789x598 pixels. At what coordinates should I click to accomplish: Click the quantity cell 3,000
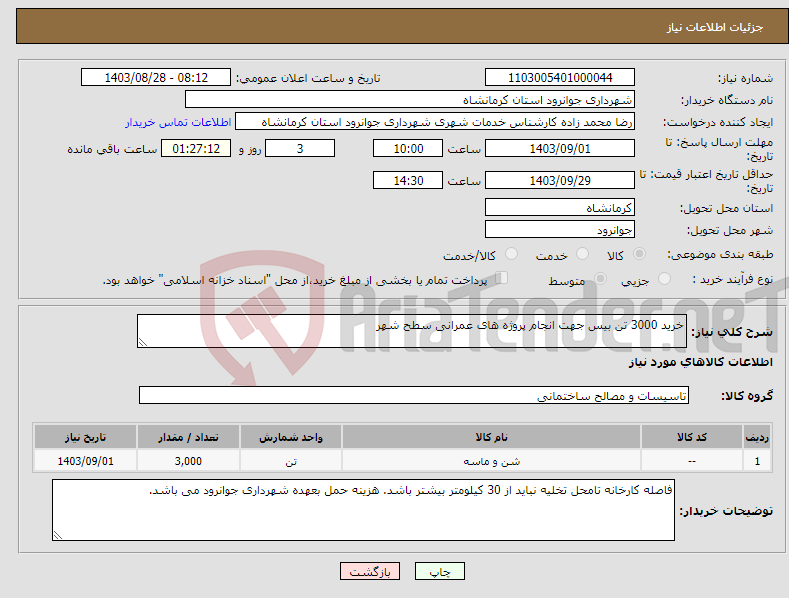(188, 461)
